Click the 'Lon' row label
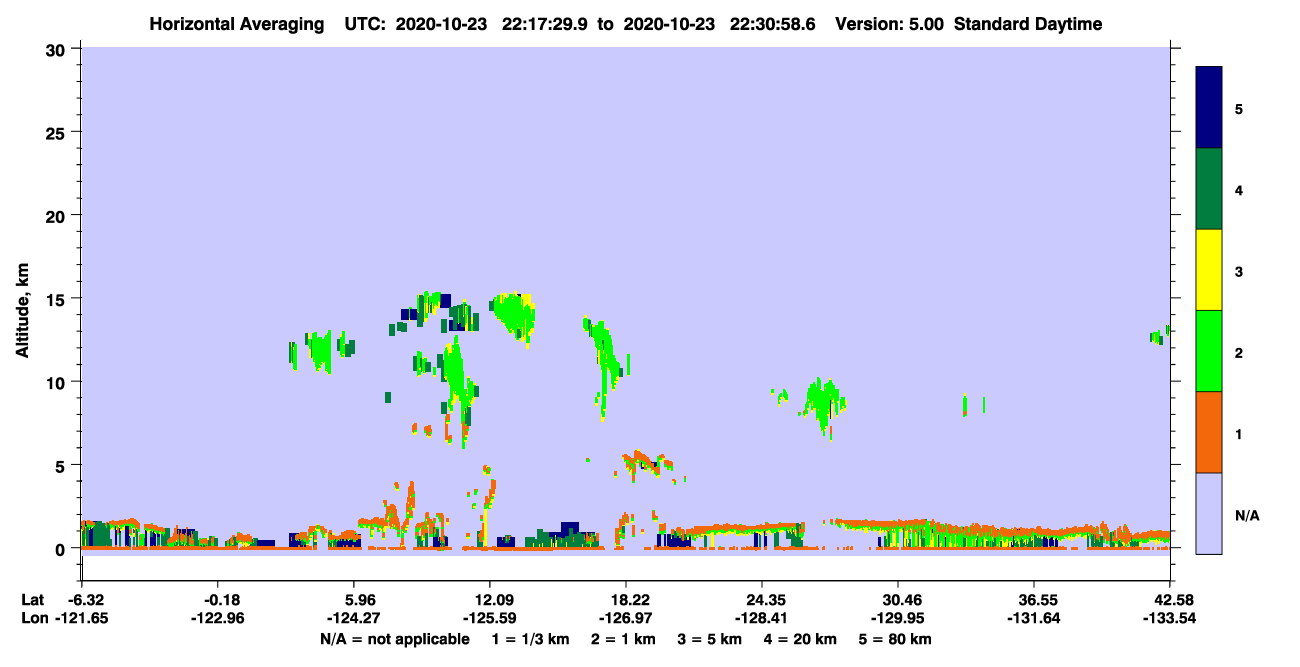This screenshot has height=667, width=1300. click(x=33, y=617)
